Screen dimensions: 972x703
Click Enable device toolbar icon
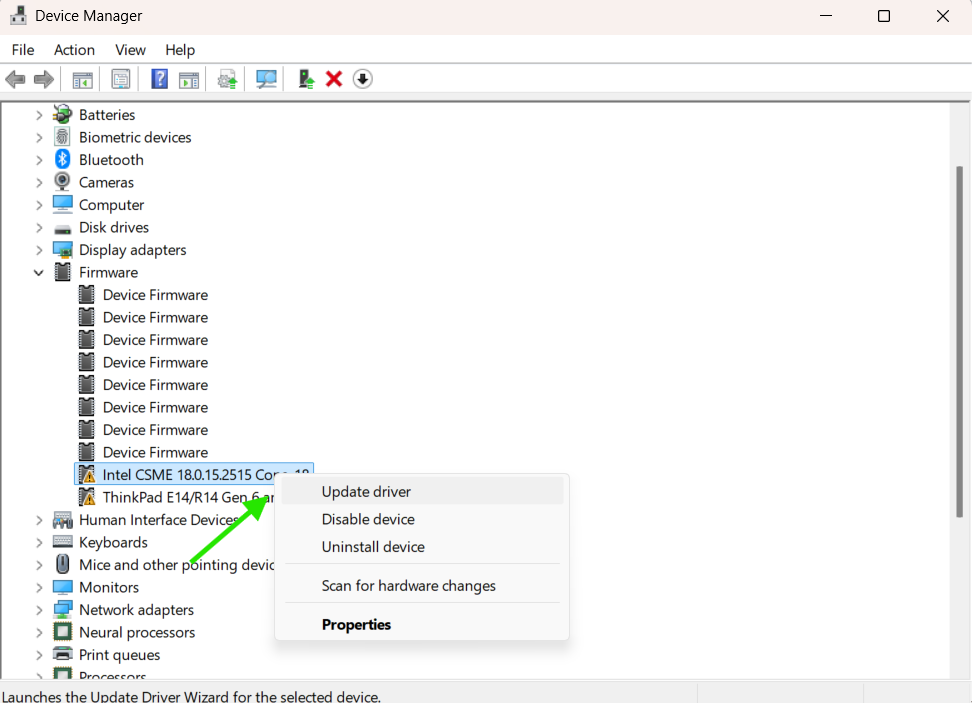pos(306,79)
